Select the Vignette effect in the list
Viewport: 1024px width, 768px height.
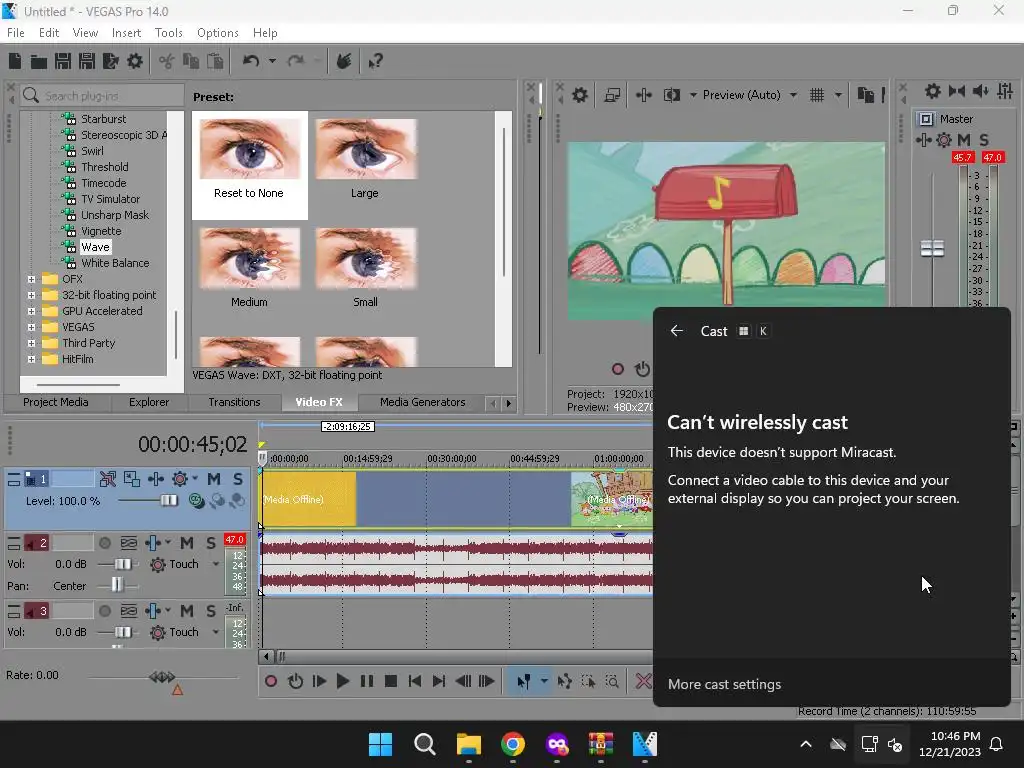coord(101,231)
